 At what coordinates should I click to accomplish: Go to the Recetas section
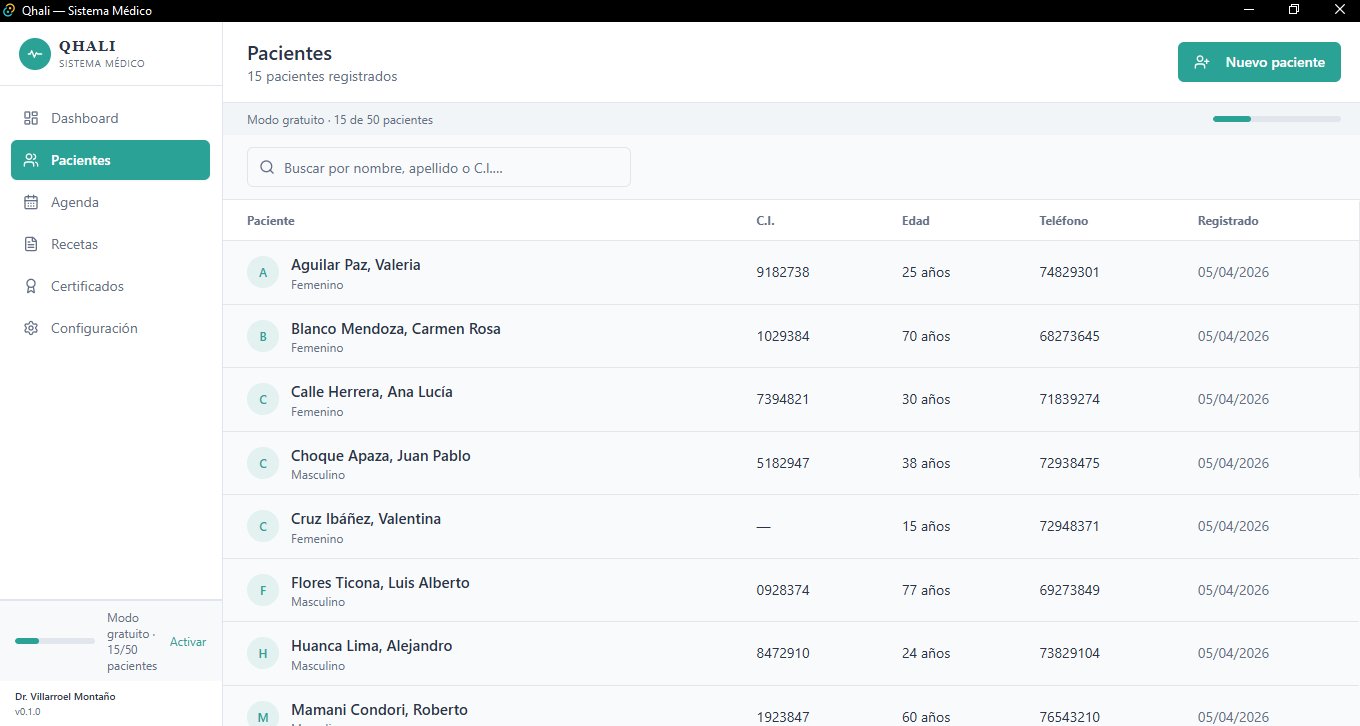click(74, 244)
